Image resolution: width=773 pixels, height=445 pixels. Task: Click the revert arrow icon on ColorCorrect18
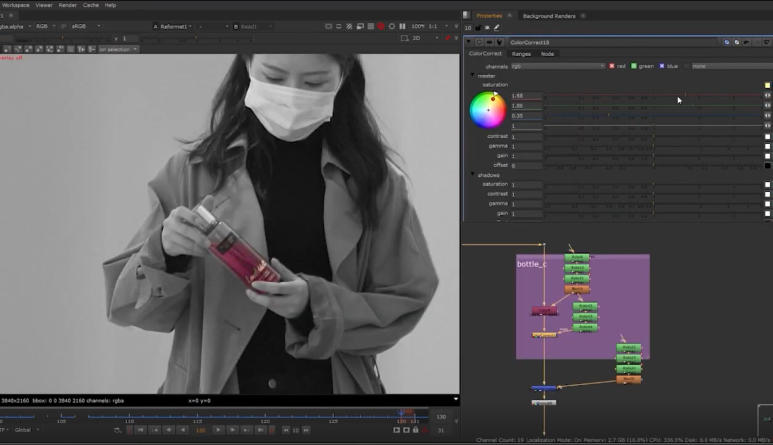pos(746,42)
